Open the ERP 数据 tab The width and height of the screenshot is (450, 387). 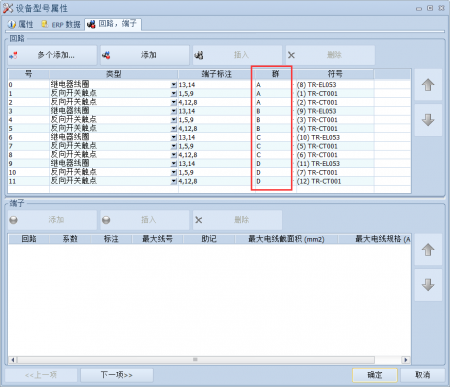click(61, 24)
